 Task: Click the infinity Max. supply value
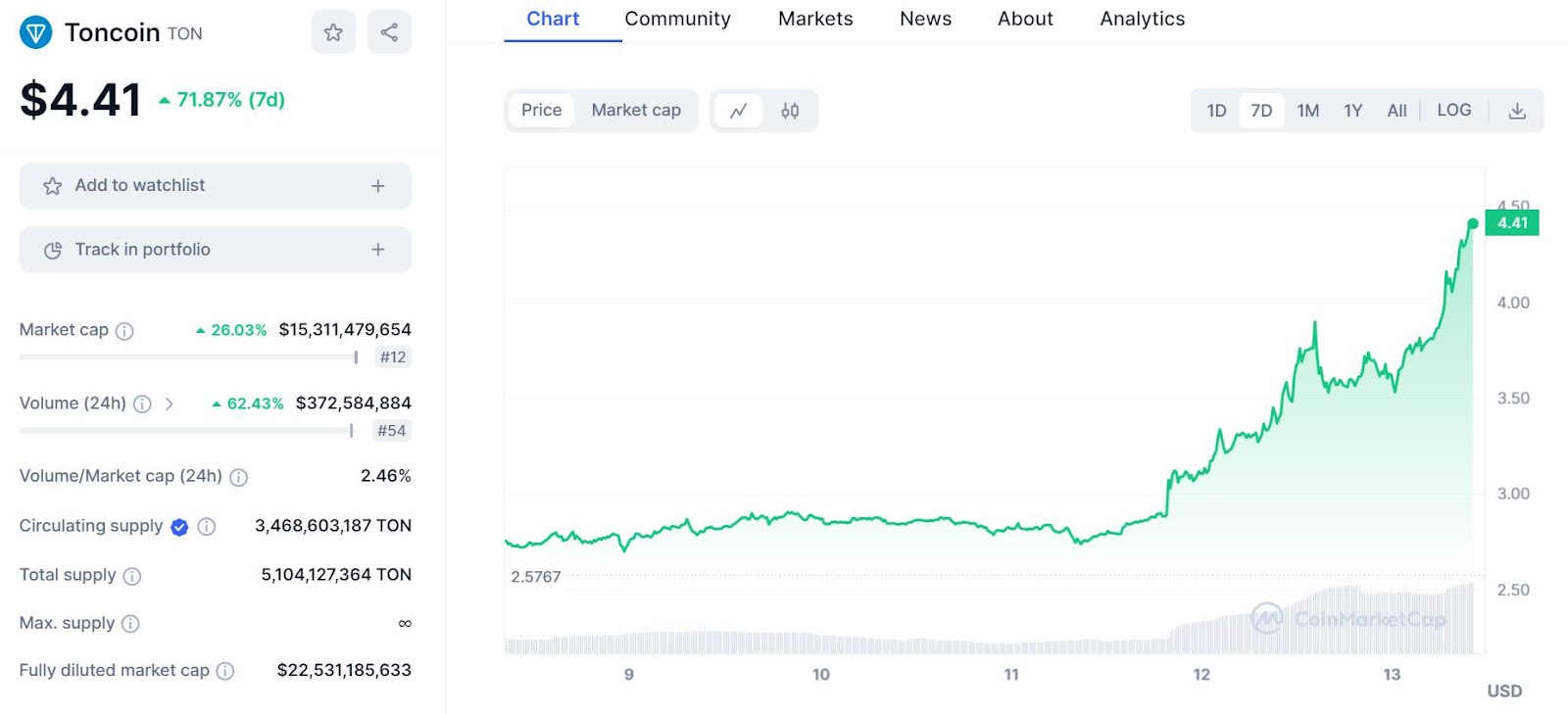coord(405,624)
